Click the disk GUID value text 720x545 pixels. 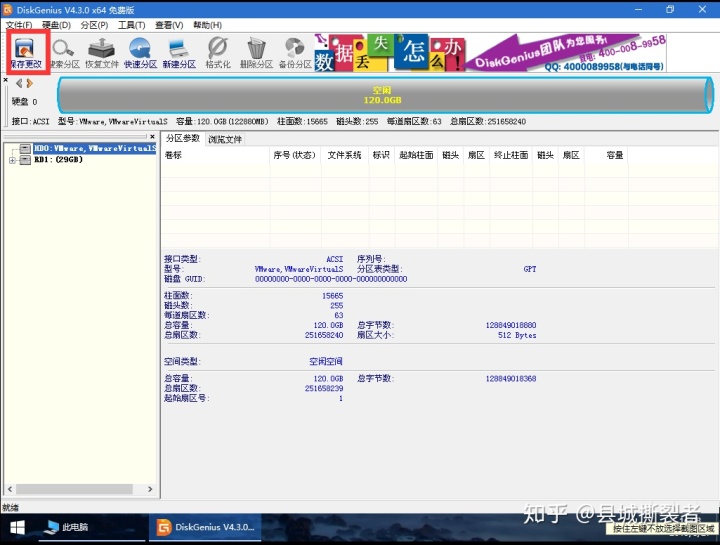(331, 279)
